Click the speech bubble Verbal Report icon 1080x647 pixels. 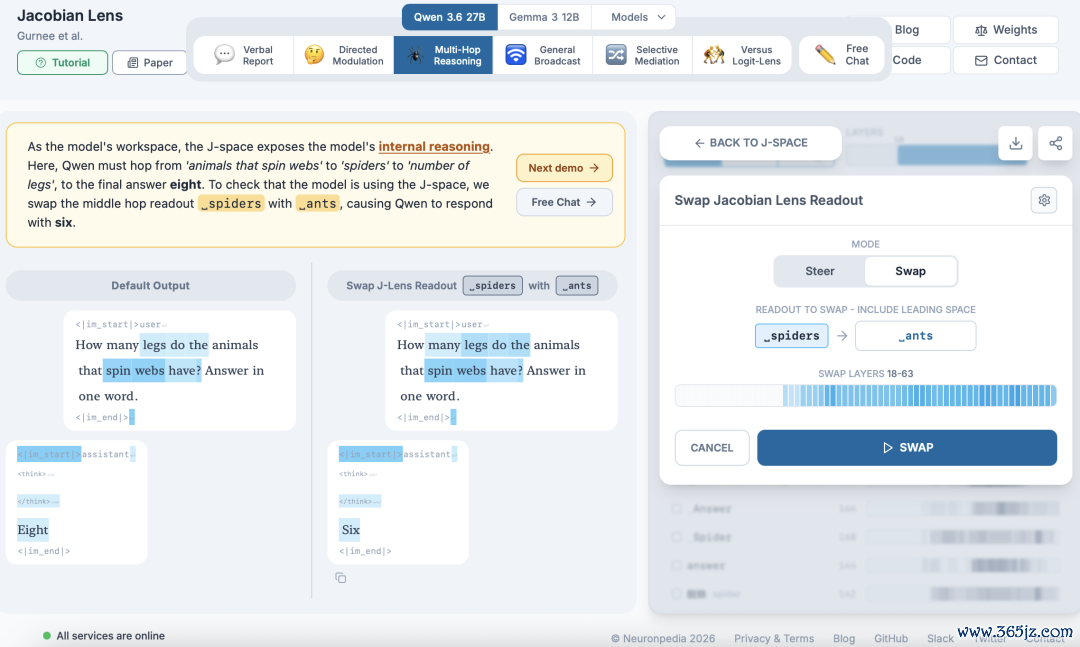click(x=224, y=54)
